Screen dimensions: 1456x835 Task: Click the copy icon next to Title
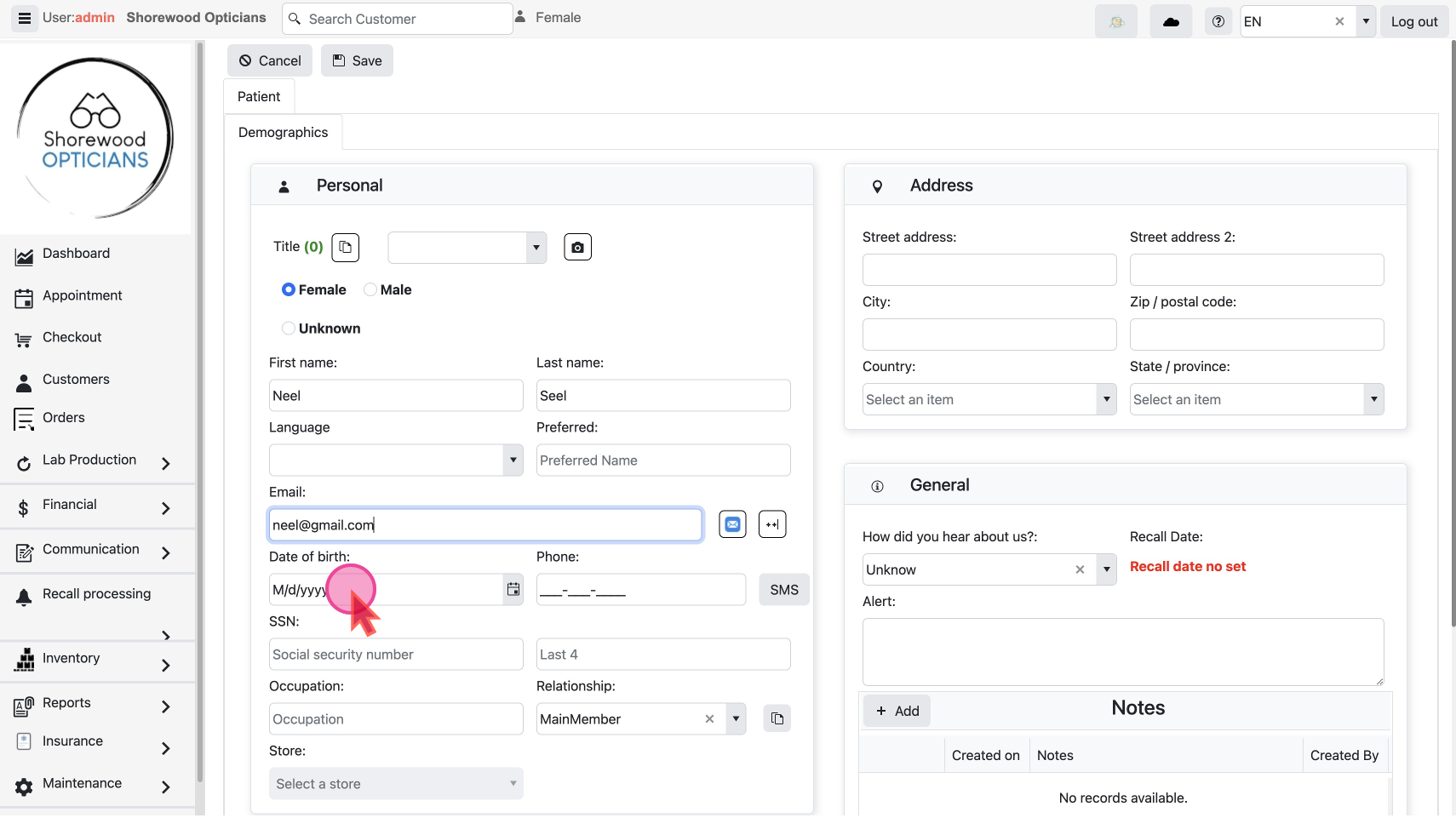point(345,248)
